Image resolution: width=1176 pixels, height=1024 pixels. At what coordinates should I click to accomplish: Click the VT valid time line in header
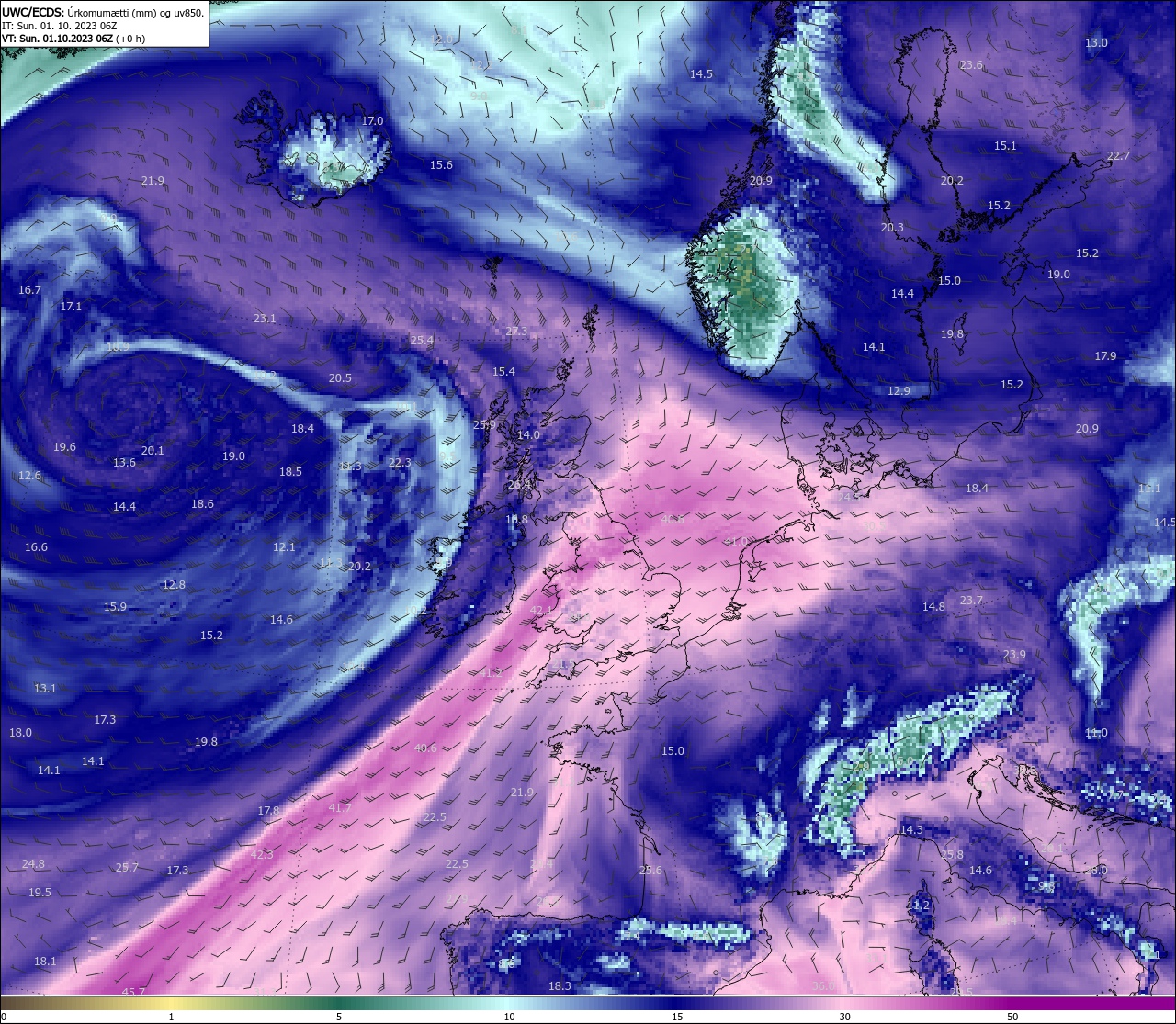tap(73, 39)
